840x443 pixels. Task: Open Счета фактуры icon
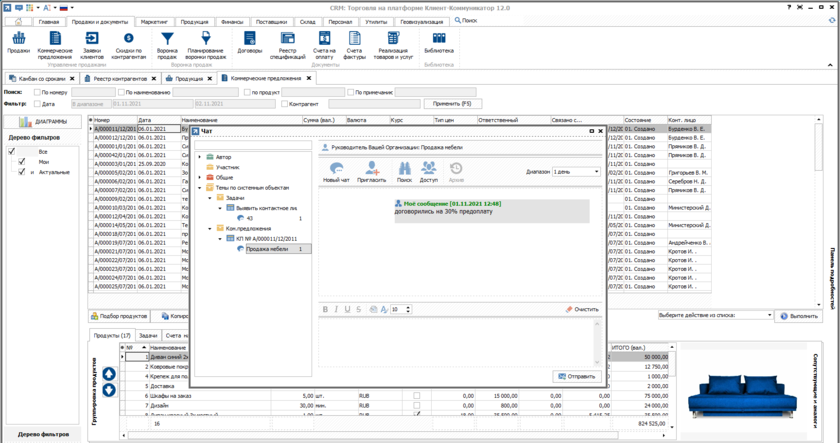[x=354, y=45]
